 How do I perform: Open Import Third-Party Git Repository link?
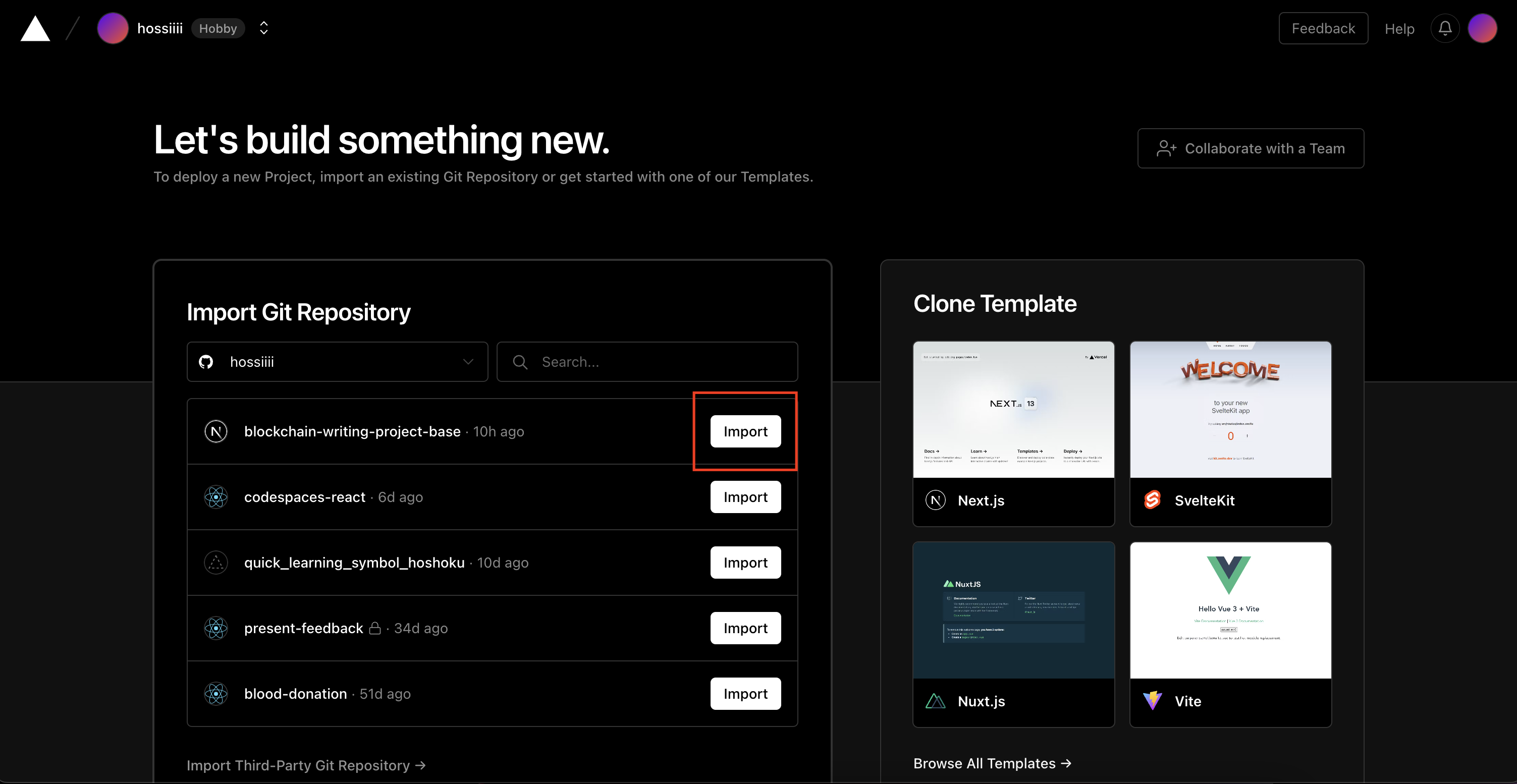306,765
